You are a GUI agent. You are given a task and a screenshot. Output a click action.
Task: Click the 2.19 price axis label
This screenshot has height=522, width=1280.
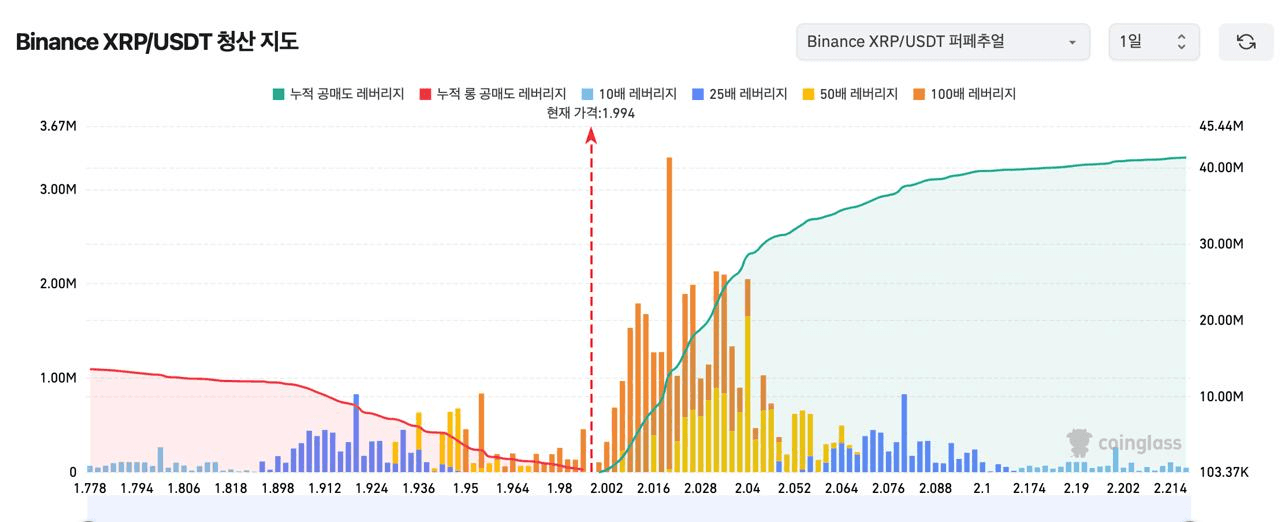(1076, 488)
